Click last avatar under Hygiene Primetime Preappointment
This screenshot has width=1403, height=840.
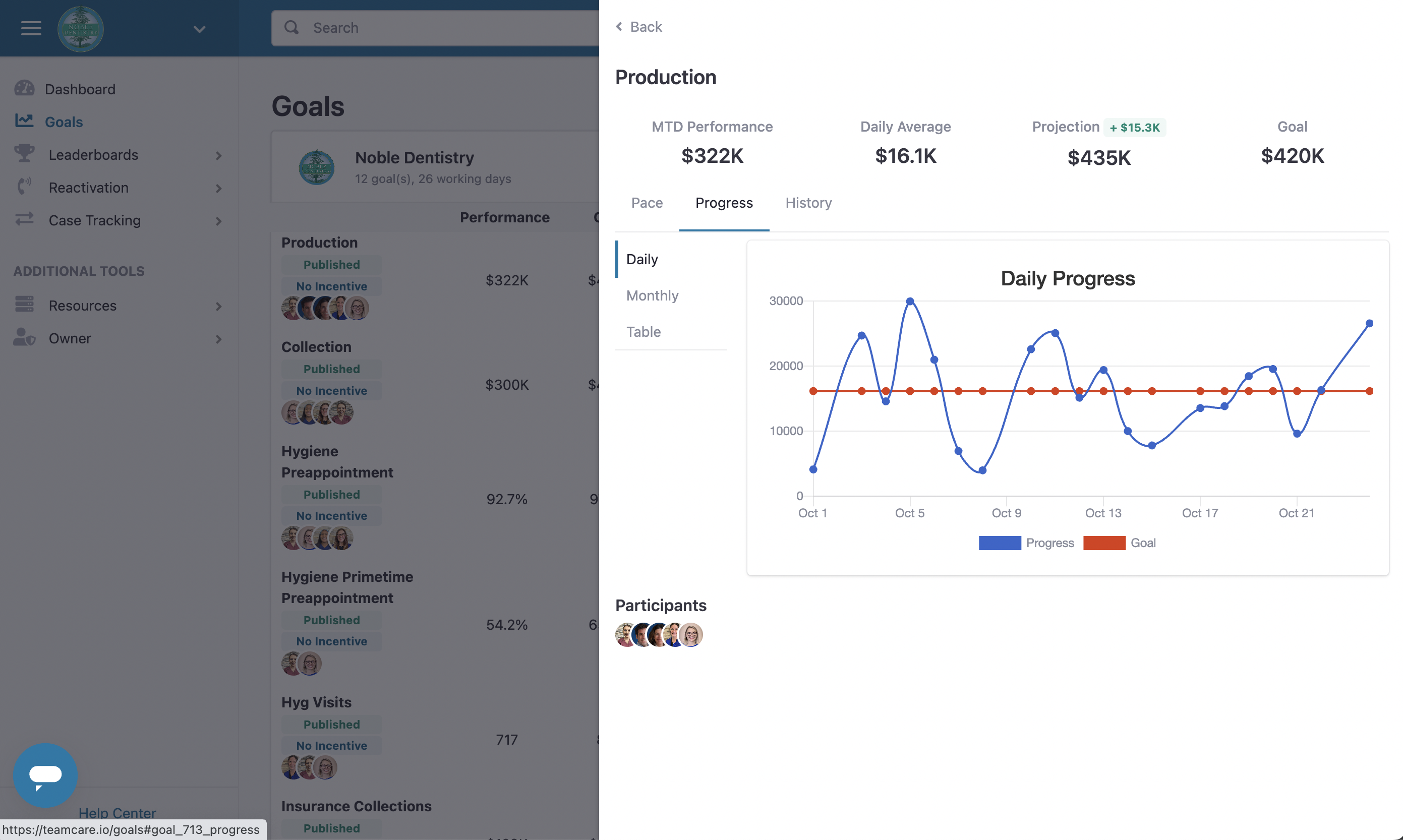click(310, 664)
